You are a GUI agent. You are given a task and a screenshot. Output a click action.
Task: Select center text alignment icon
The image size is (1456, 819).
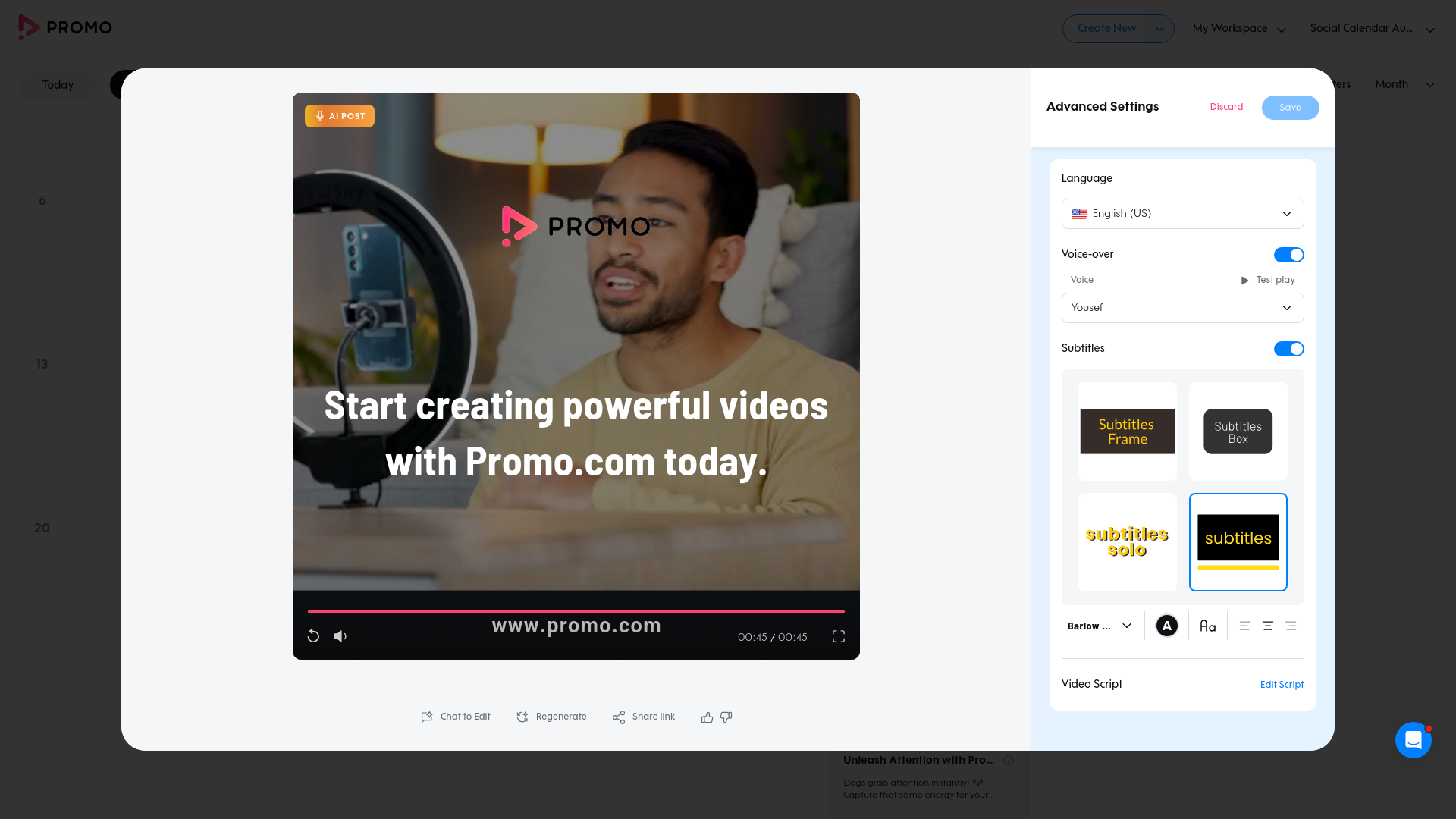[1267, 626]
